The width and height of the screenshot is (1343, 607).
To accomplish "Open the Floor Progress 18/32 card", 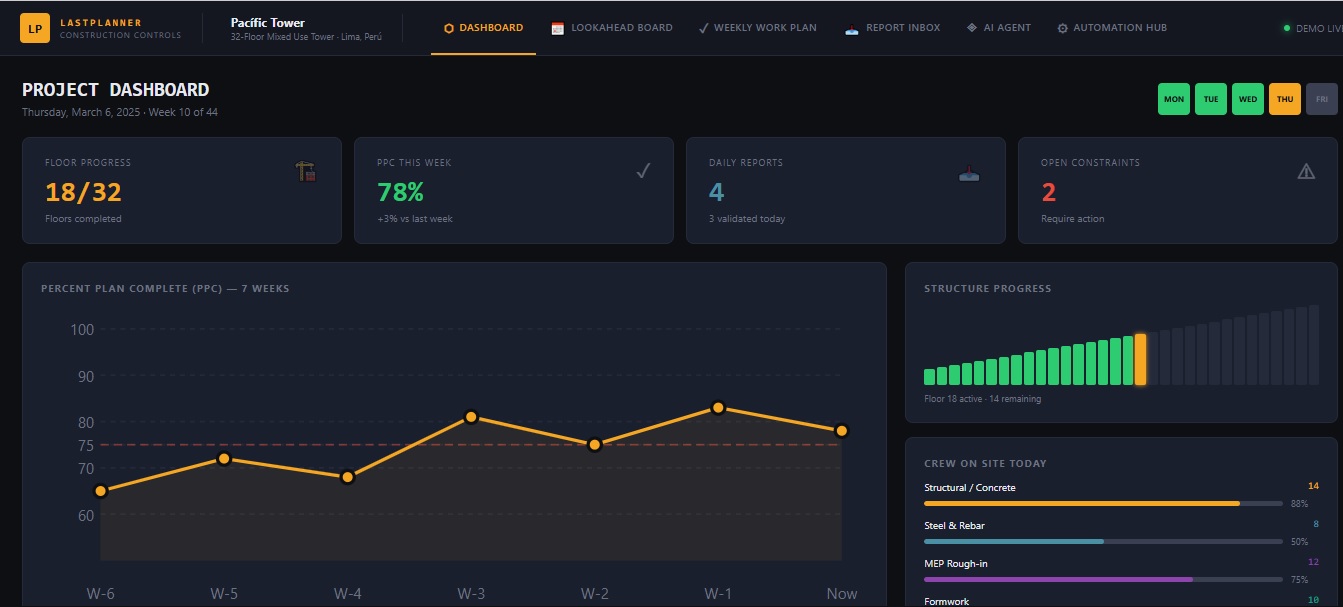I will (x=181, y=190).
